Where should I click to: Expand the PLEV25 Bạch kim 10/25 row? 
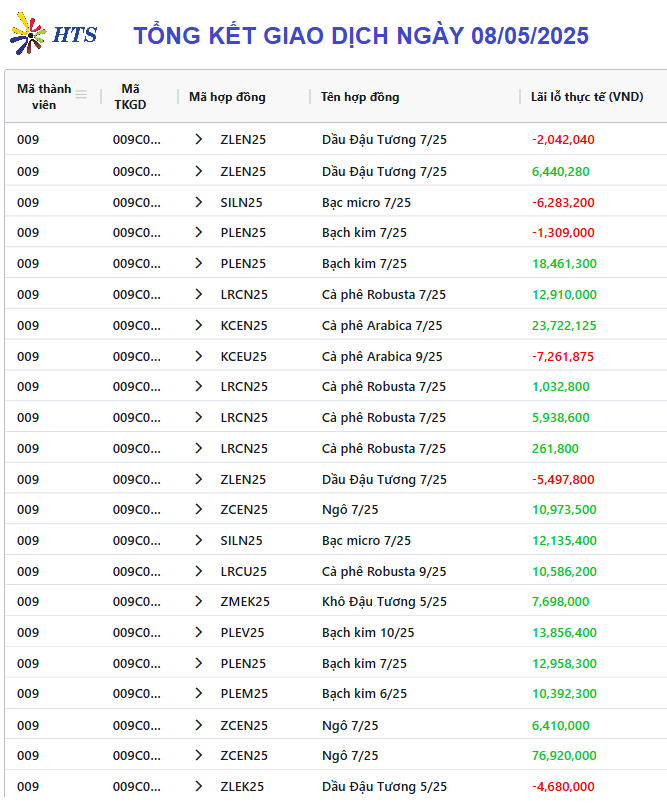tap(199, 632)
